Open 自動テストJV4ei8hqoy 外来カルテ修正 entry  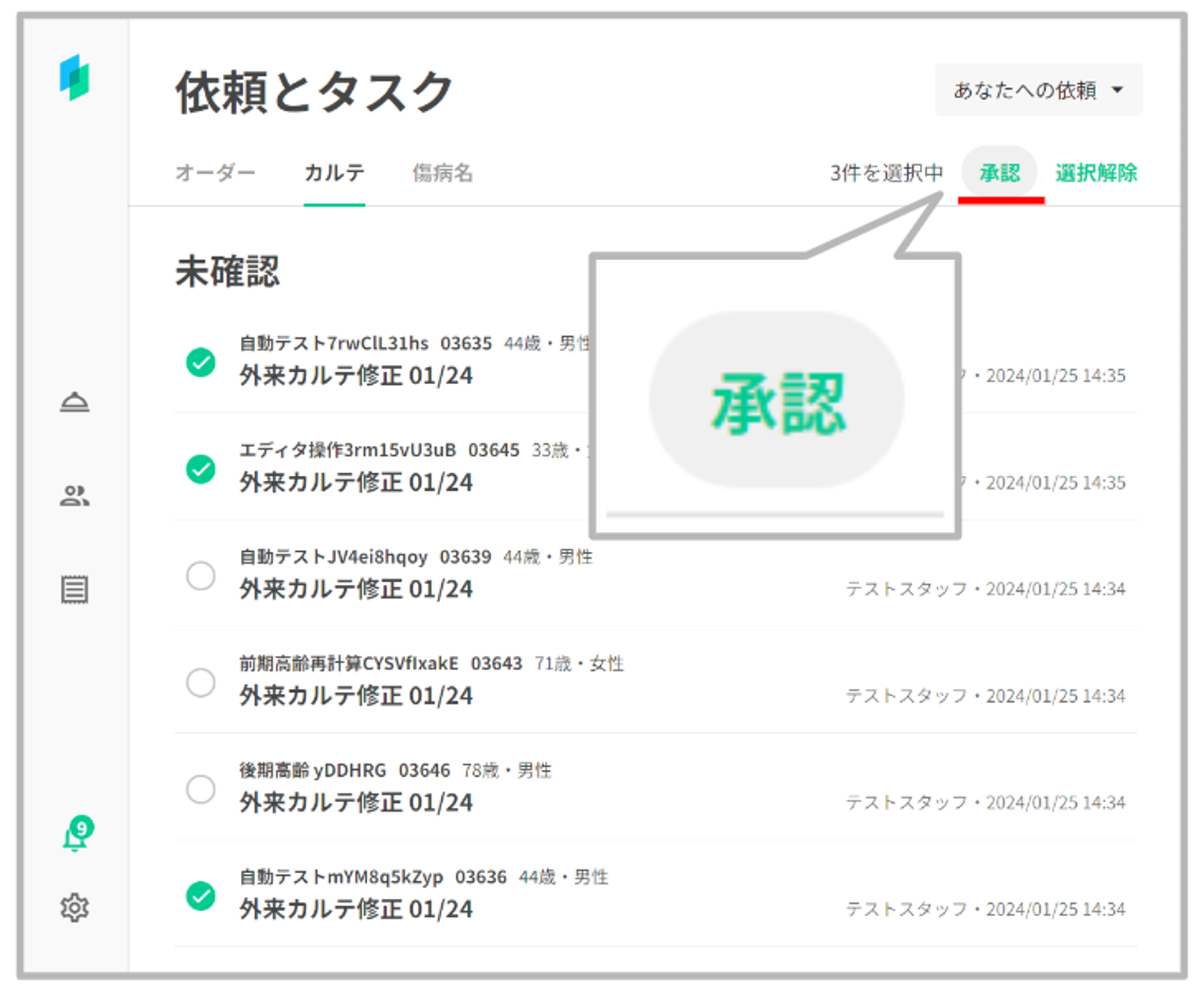(356, 589)
